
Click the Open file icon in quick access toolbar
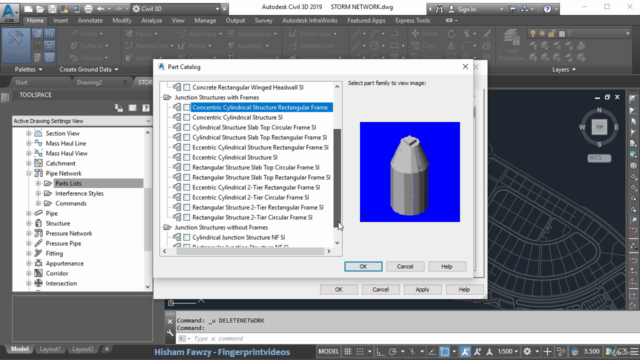pos(40,9)
